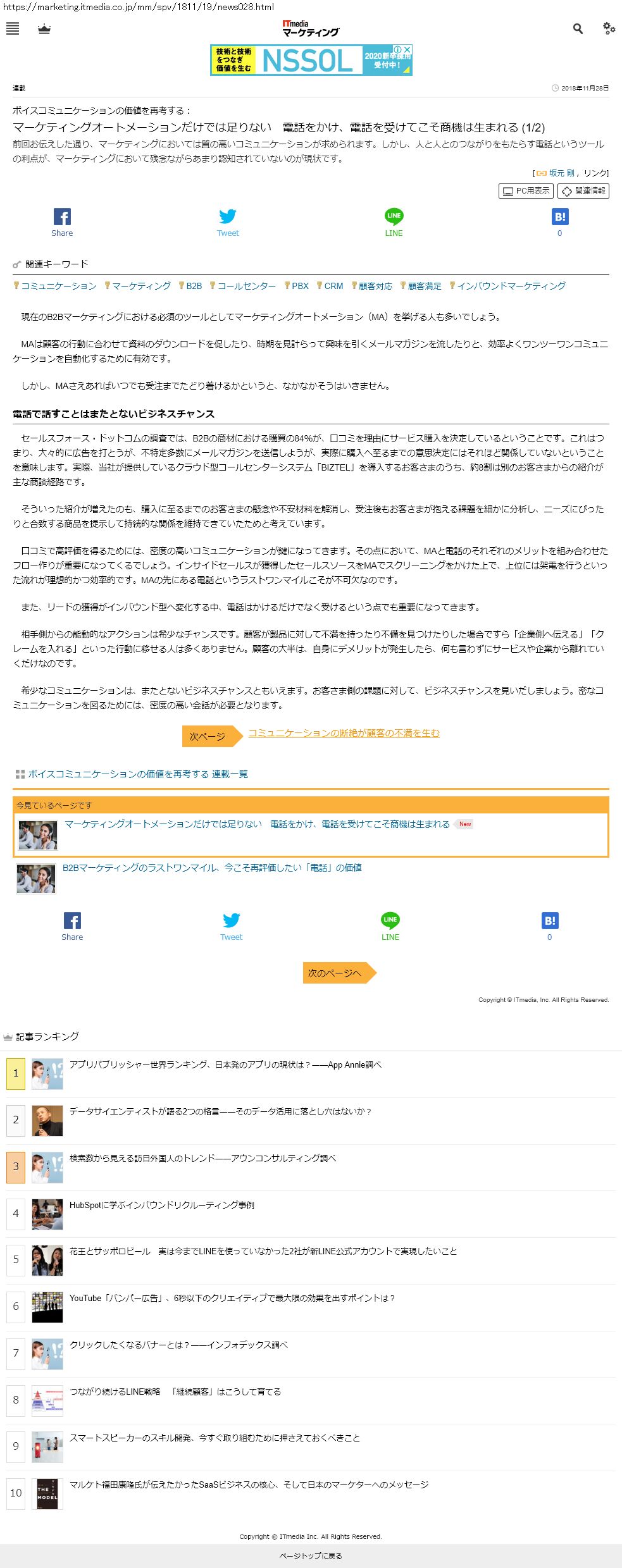
Task: Open the search magnifier icon
Action: click(x=578, y=29)
